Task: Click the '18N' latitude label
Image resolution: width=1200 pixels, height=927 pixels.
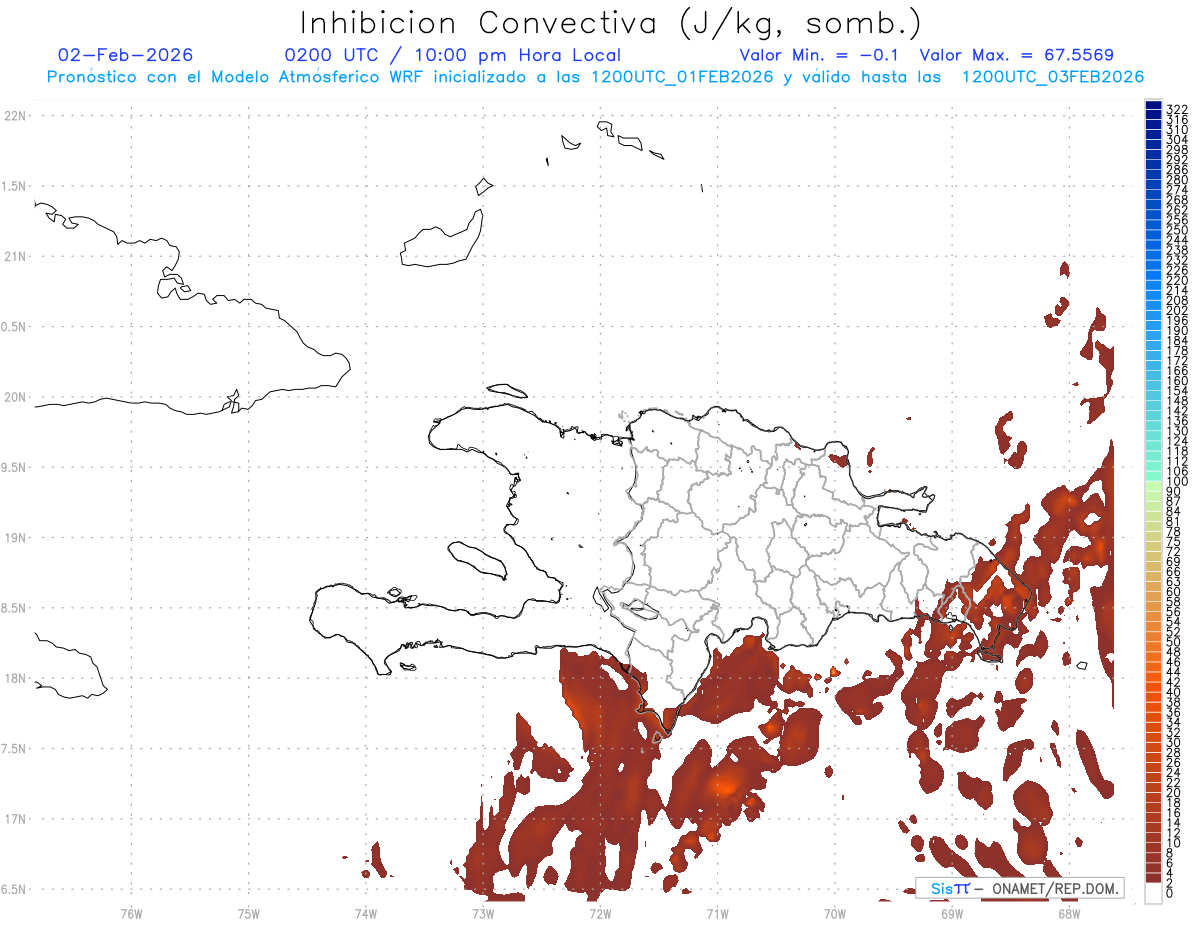Action: coord(15,679)
